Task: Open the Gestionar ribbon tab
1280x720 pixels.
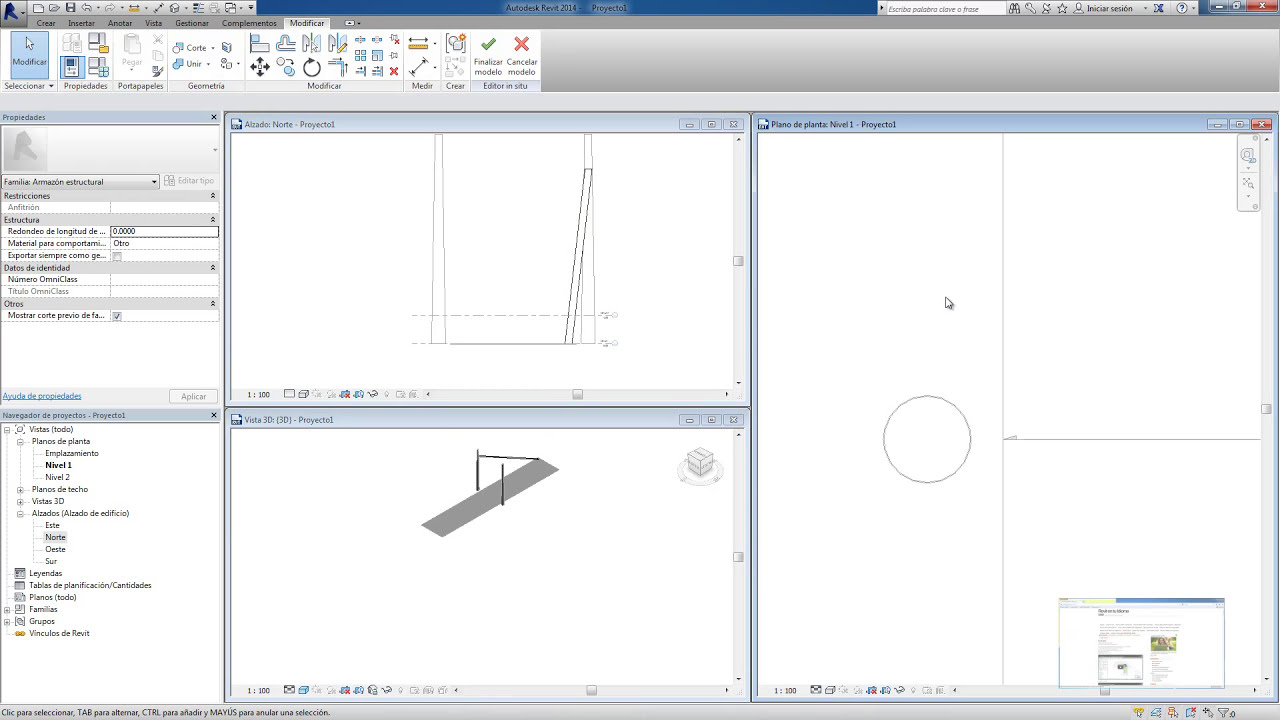Action: tap(192, 23)
